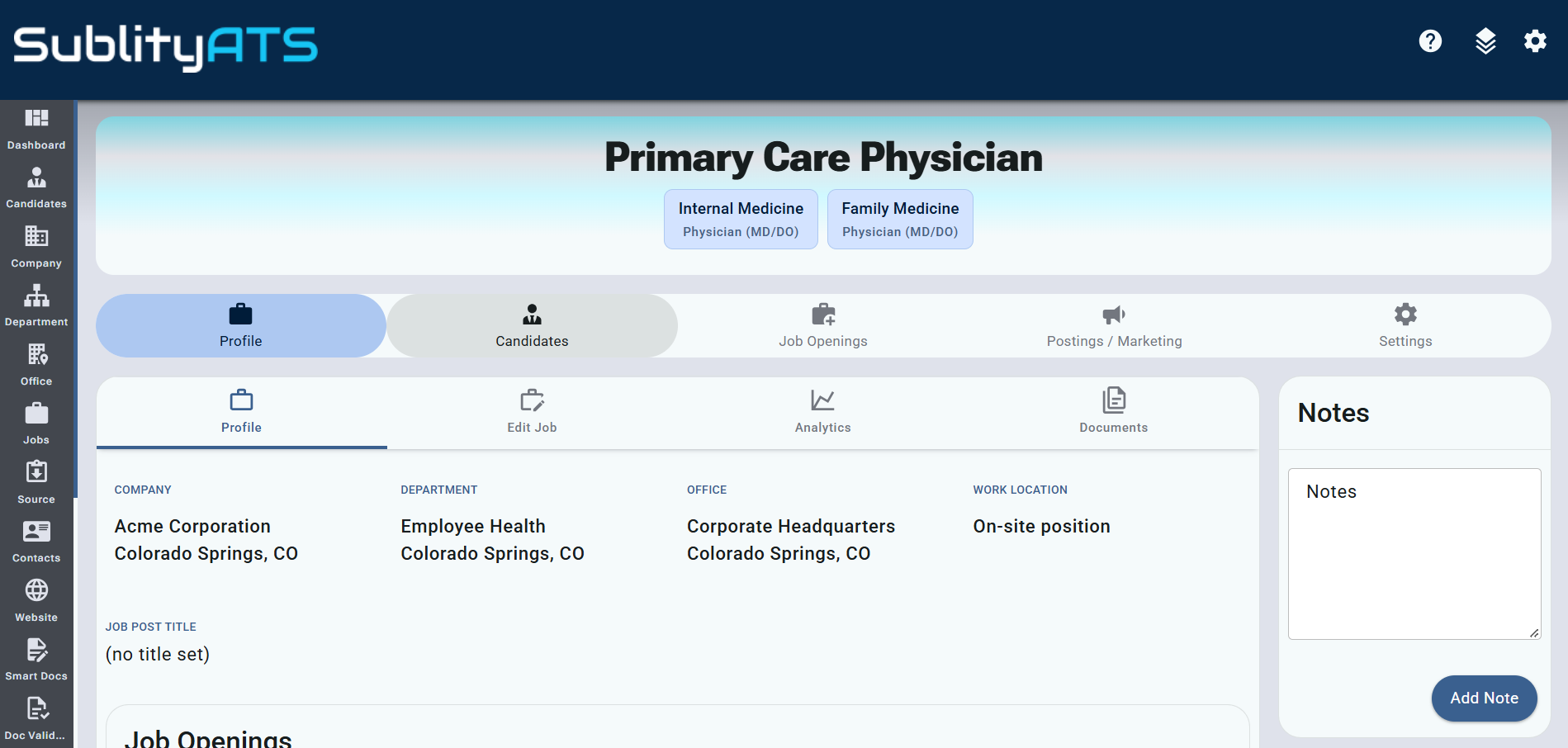Image resolution: width=1568 pixels, height=748 pixels.
Task: Open Jobs in the sidebar
Action: [x=36, y=424]
